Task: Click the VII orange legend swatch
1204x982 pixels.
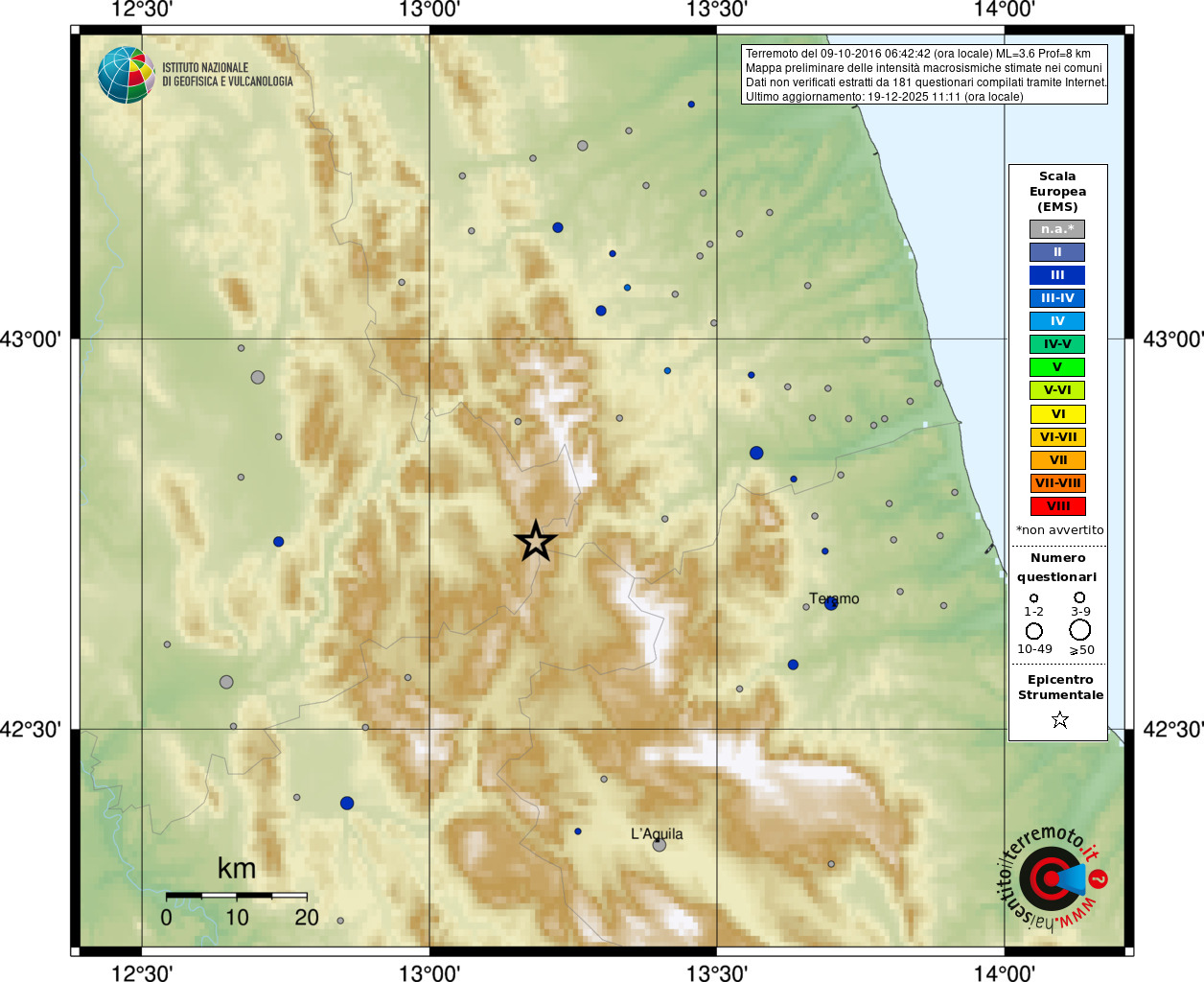Action: tap(1057, 460)
